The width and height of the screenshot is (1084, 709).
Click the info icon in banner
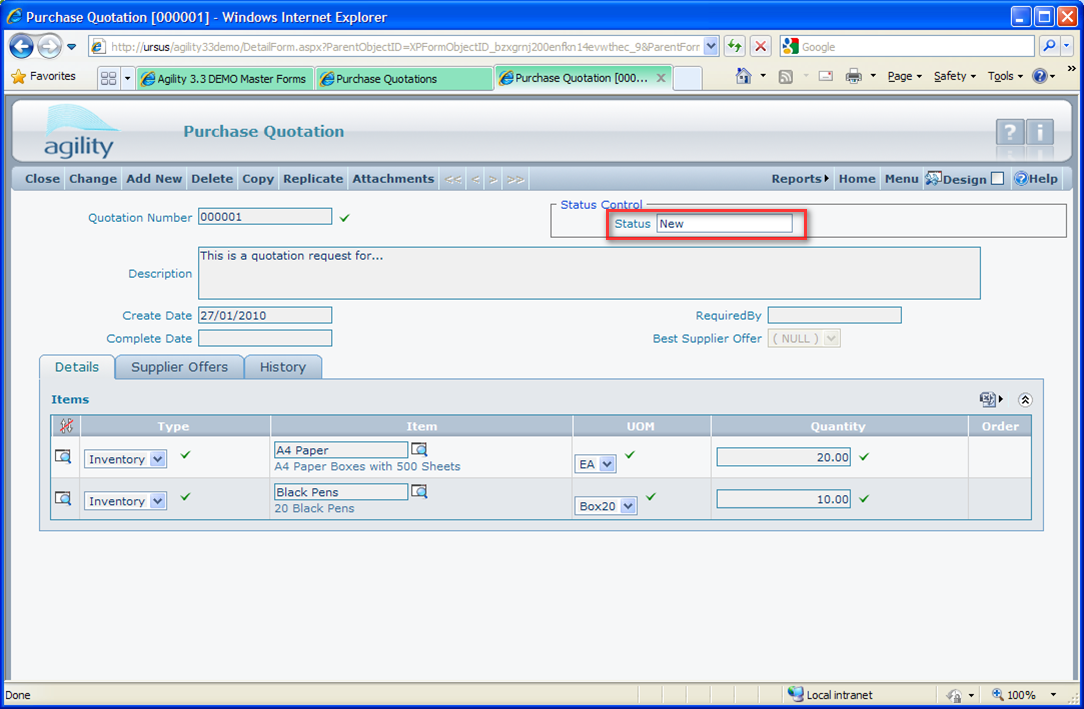click(1040, 132)
